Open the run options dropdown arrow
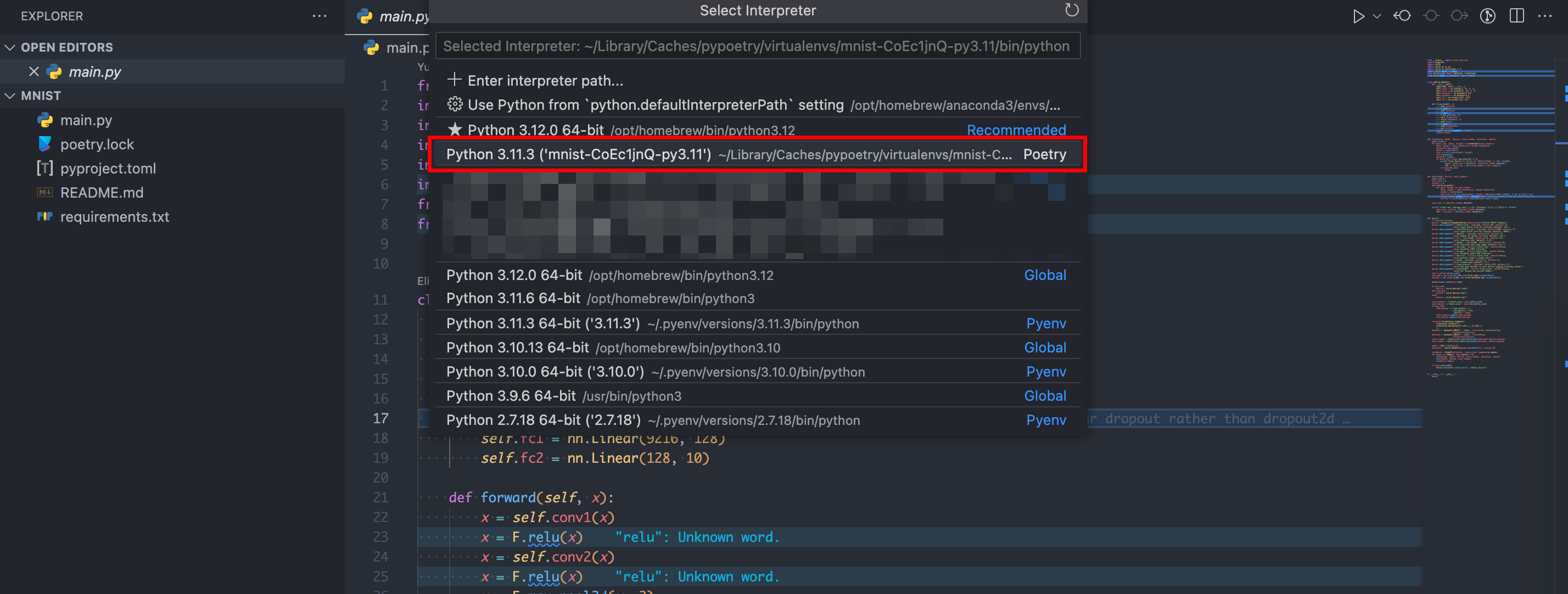Viewport: 1568px width, 594px height. pyautogui.click(x=1377, y=16)
